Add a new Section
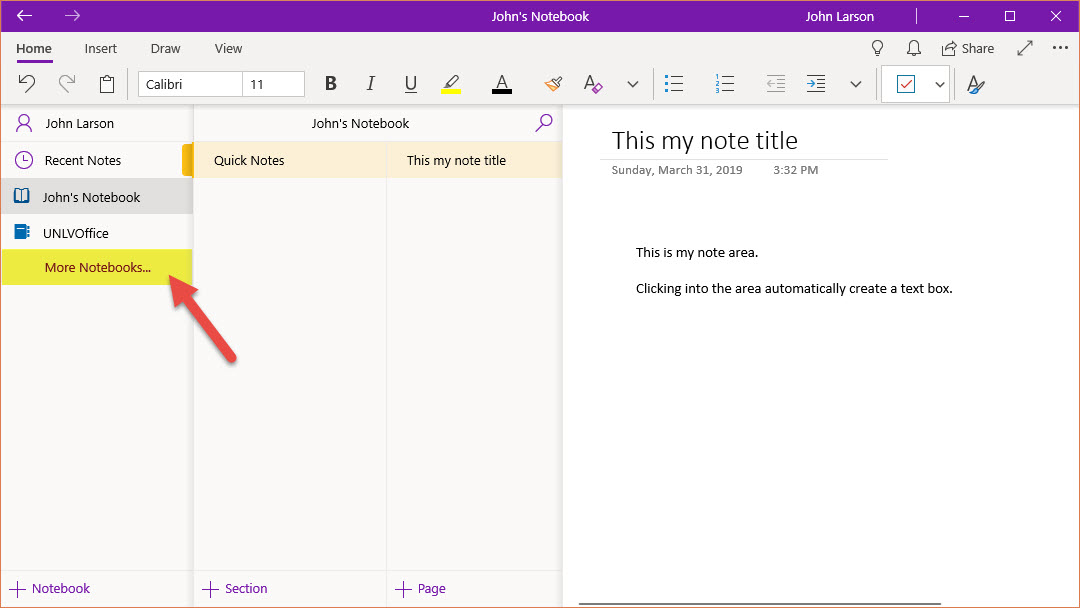Screen dimensions: 1080x608 point(236,589)
